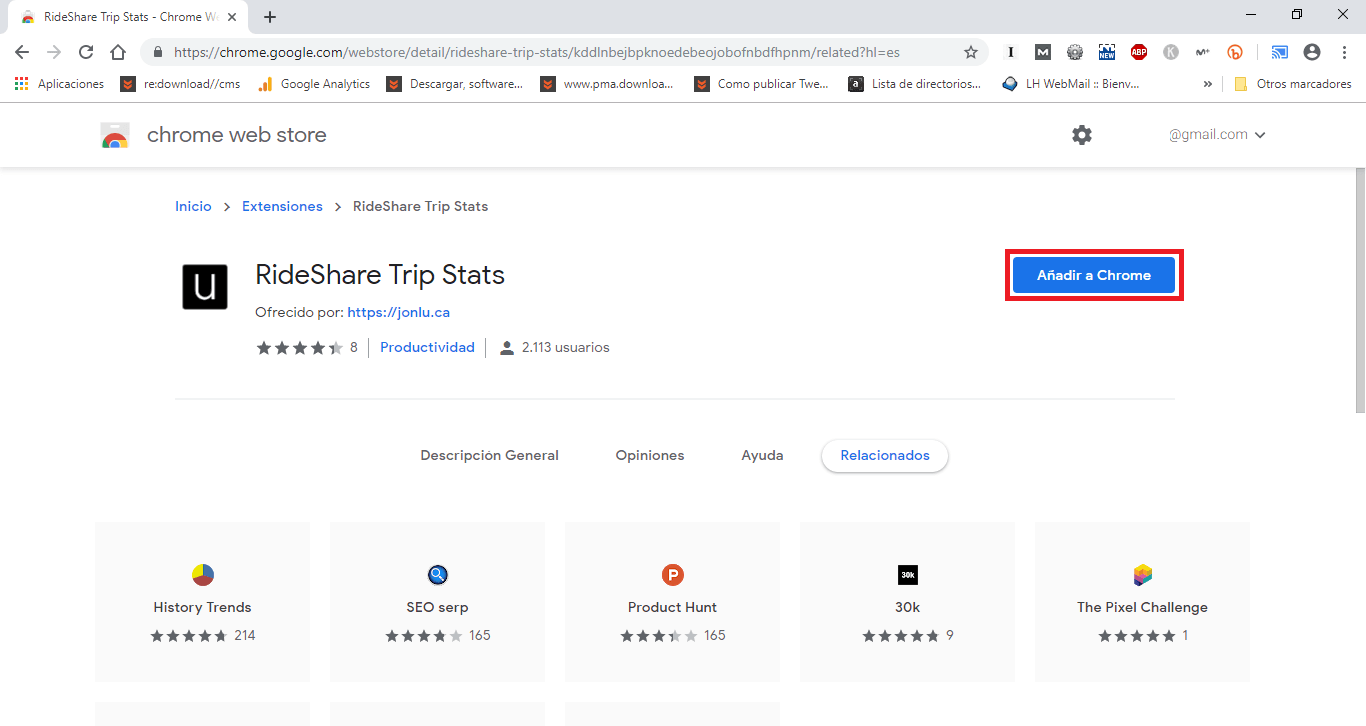The width and height of the screenshot is (1366, 726).
Task: Open the gear-shaped extension icon in toolbar
Action: pyautogui.click(x=1075, y=52)
